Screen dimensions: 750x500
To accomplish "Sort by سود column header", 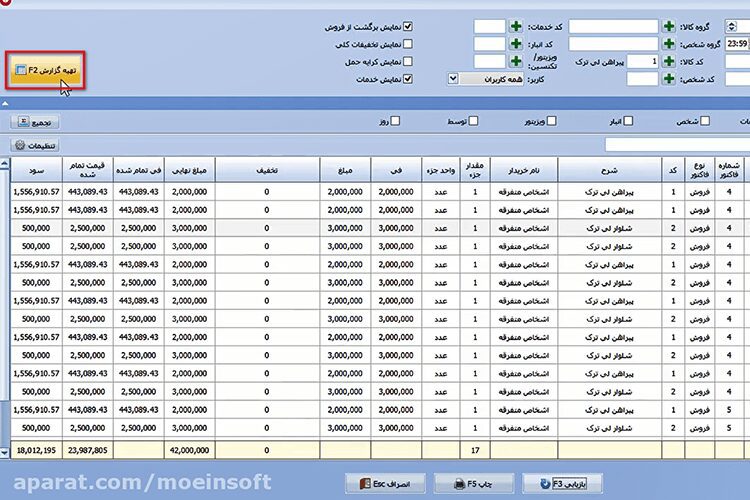I will (36, 170).
